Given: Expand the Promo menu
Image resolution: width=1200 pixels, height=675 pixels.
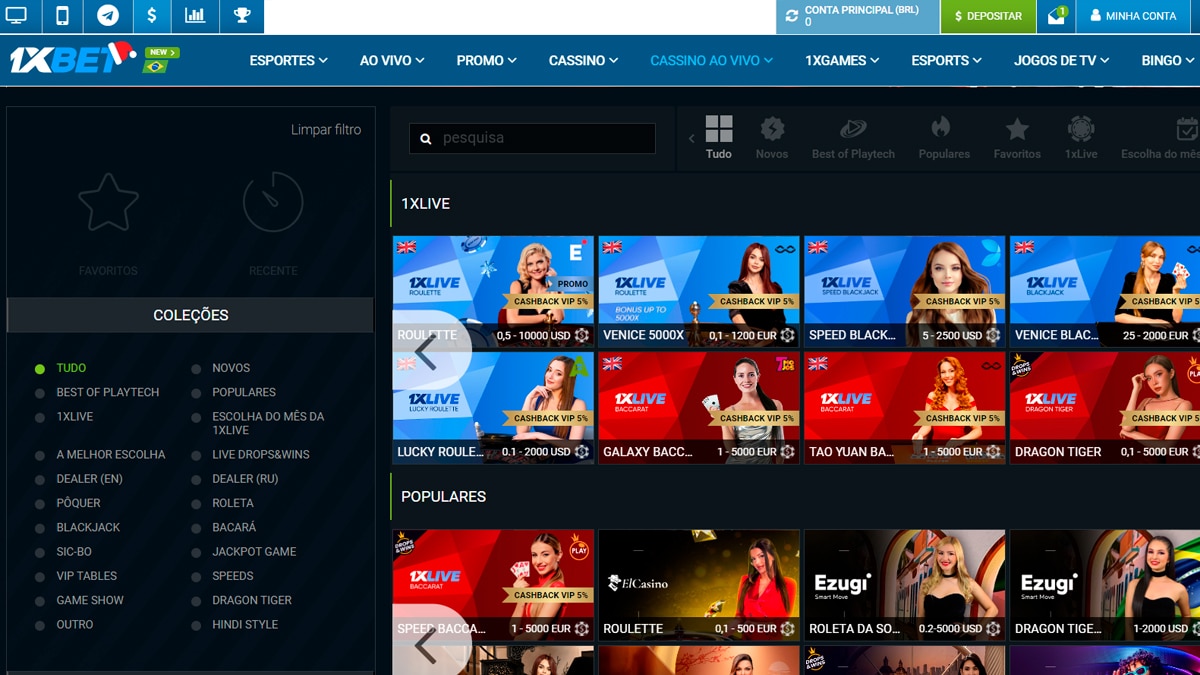Looking at the screenshot, I should (487, 60).
